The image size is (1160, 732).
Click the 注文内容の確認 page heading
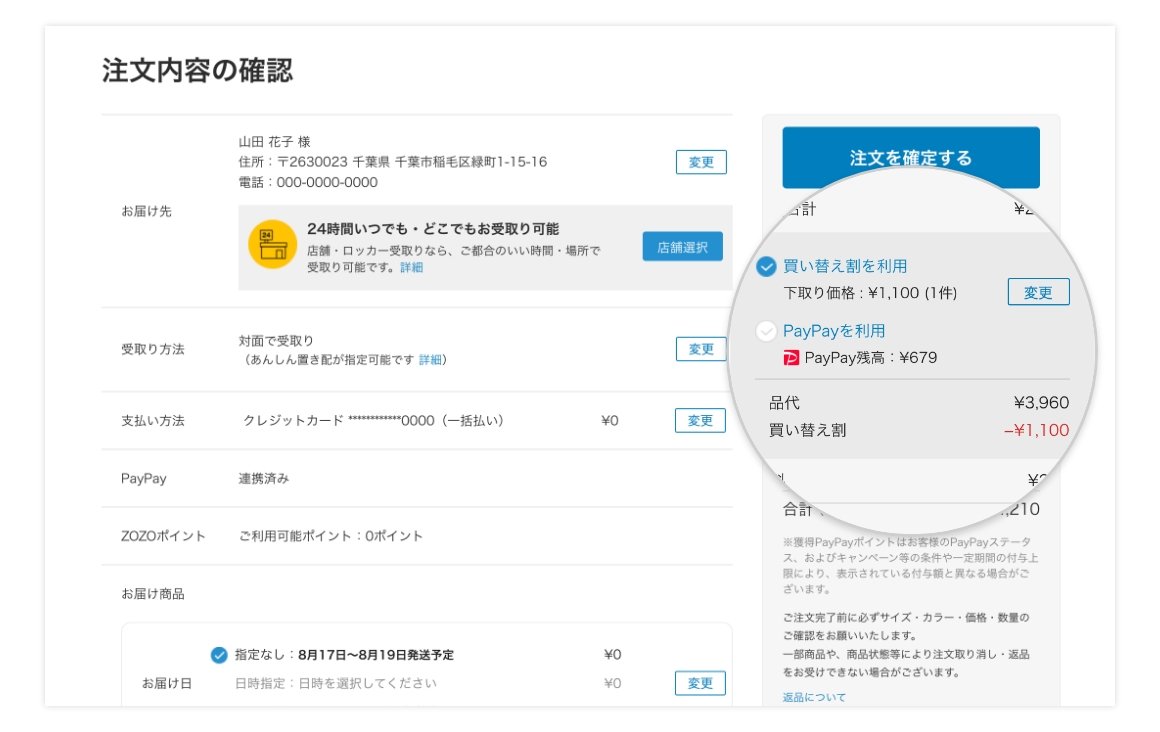[198, 70]
